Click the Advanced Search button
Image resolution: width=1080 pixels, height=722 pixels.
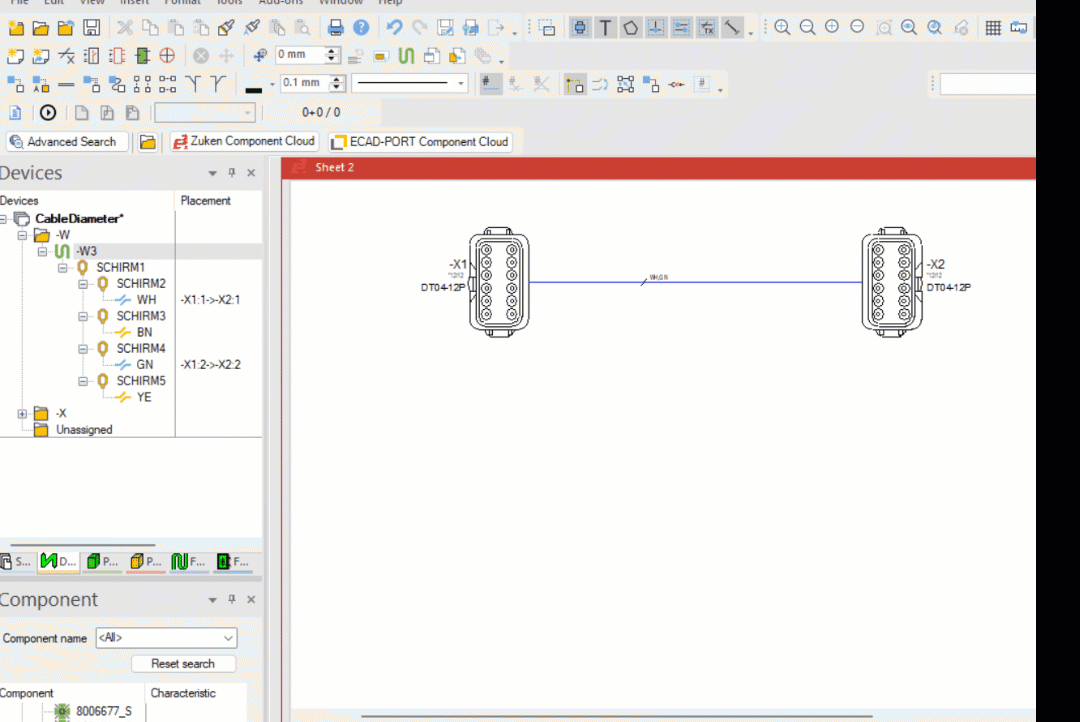click(x=68, y=142)
